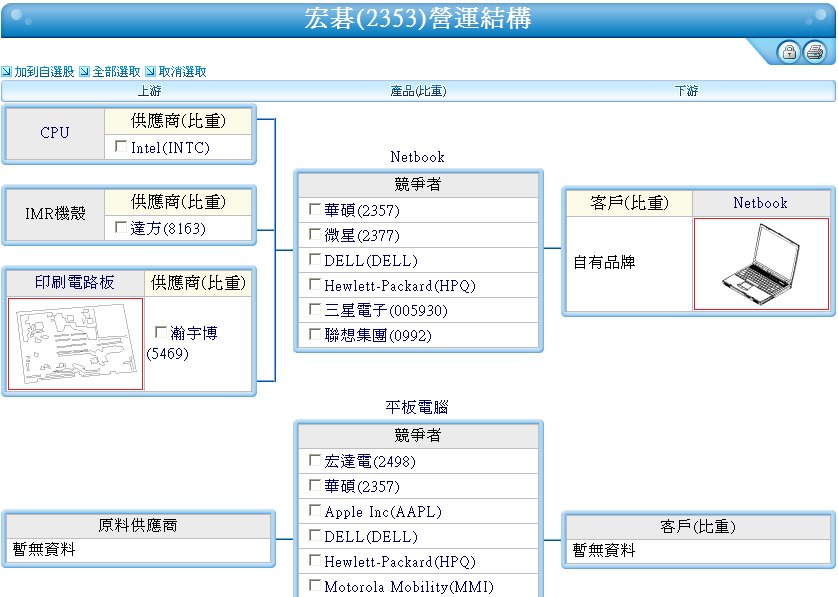Open the 達方(8163) company link

point(168,229)
